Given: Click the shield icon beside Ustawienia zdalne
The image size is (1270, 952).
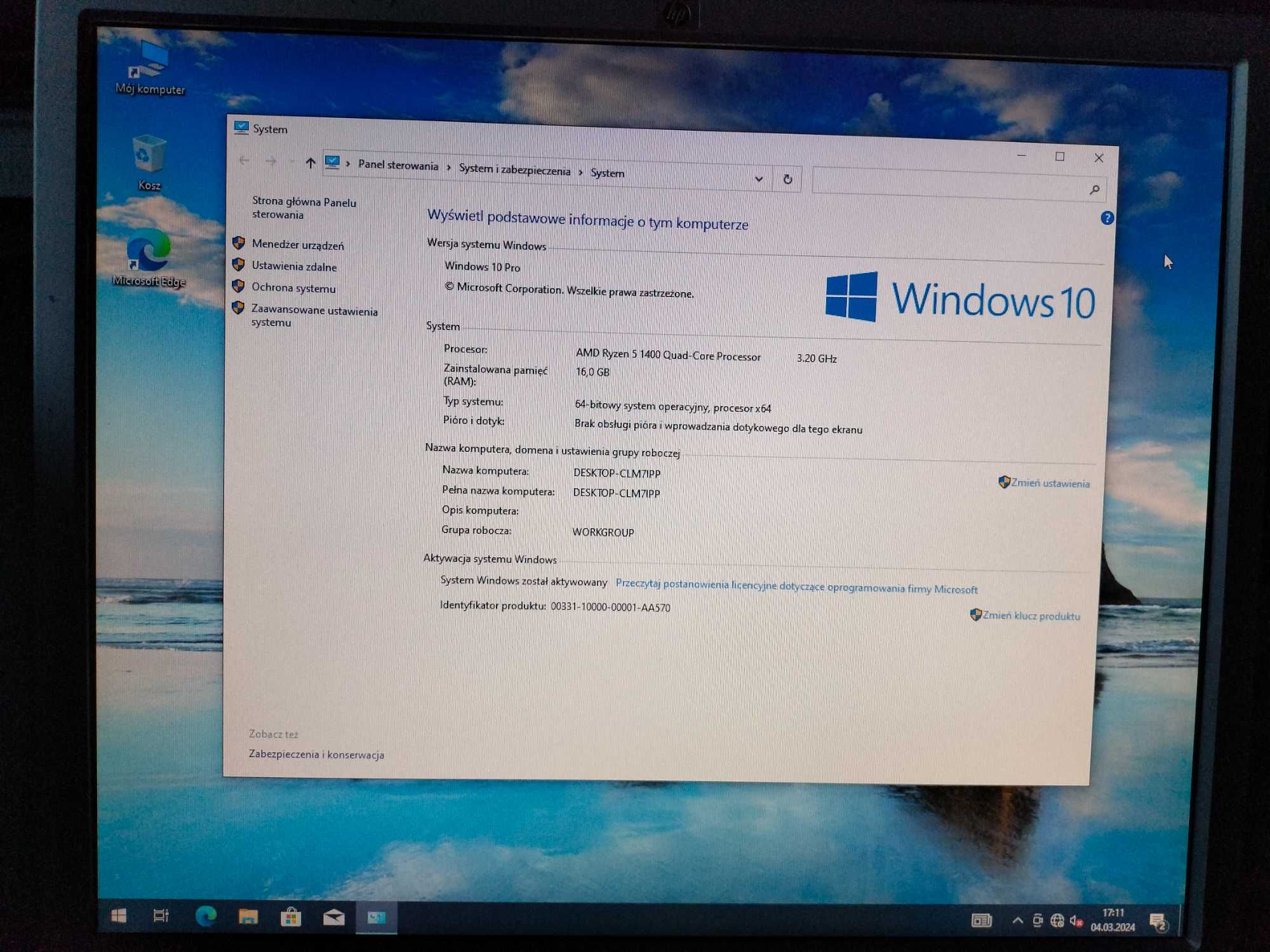Looking at the screenshot, I should [239, 265].
